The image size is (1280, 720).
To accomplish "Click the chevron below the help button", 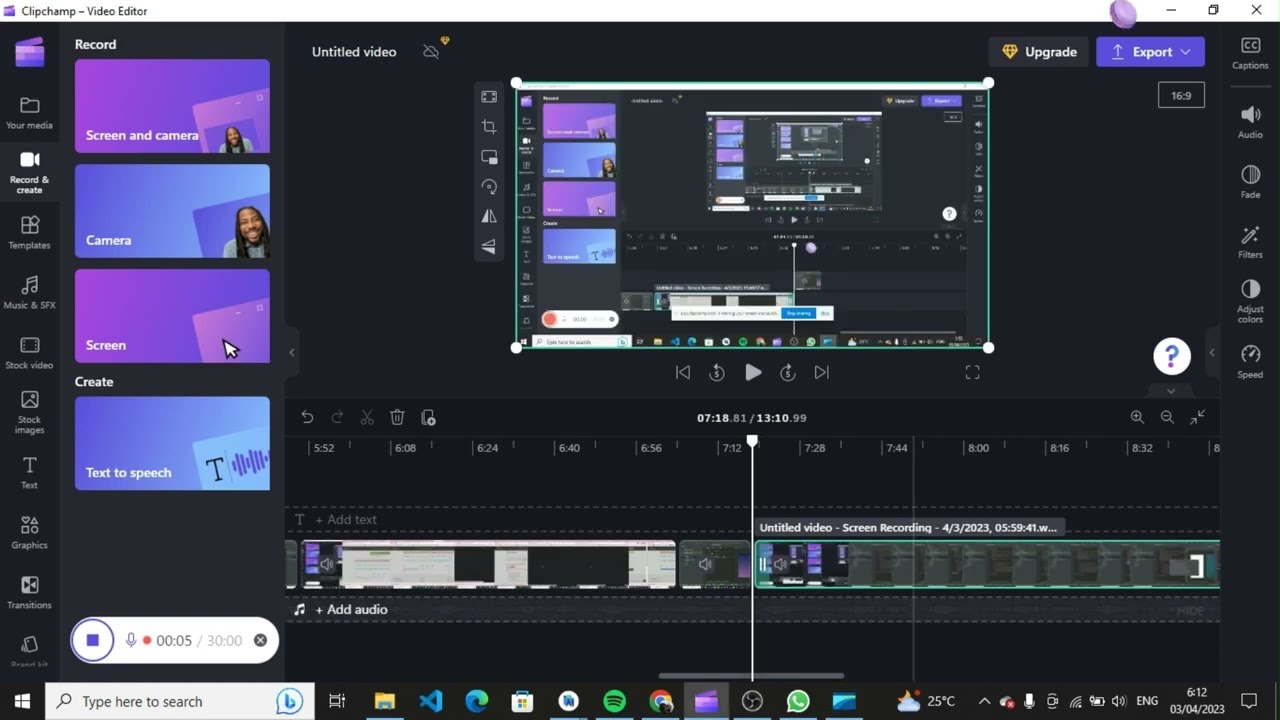I will click(1171, 390).
